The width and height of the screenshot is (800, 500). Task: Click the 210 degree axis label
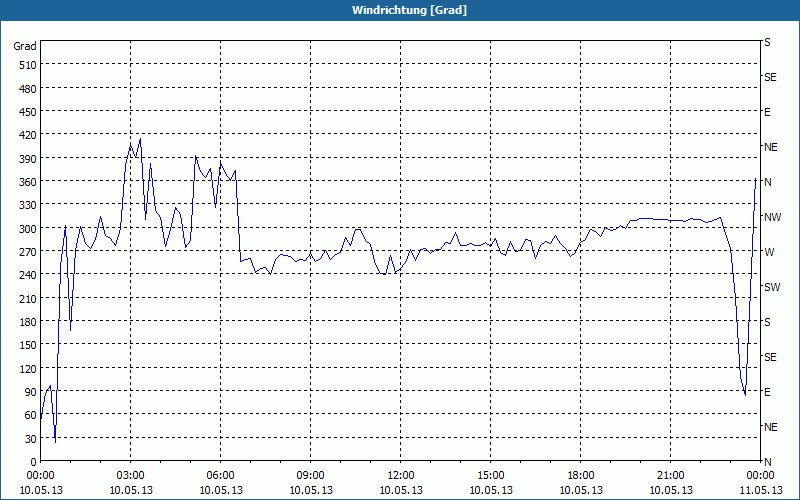point(29,298)
